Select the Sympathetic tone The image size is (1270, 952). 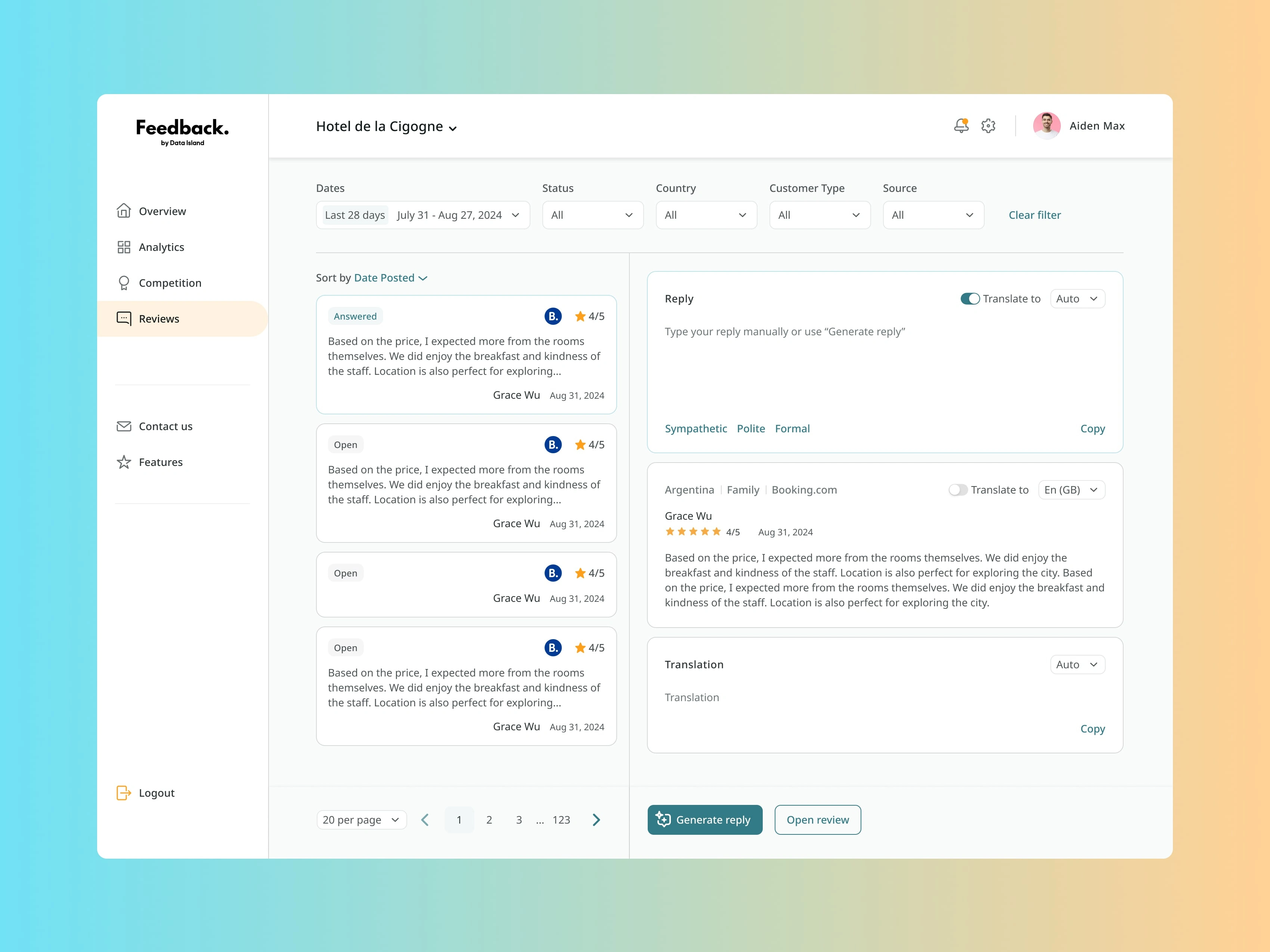tap(696, 429)
